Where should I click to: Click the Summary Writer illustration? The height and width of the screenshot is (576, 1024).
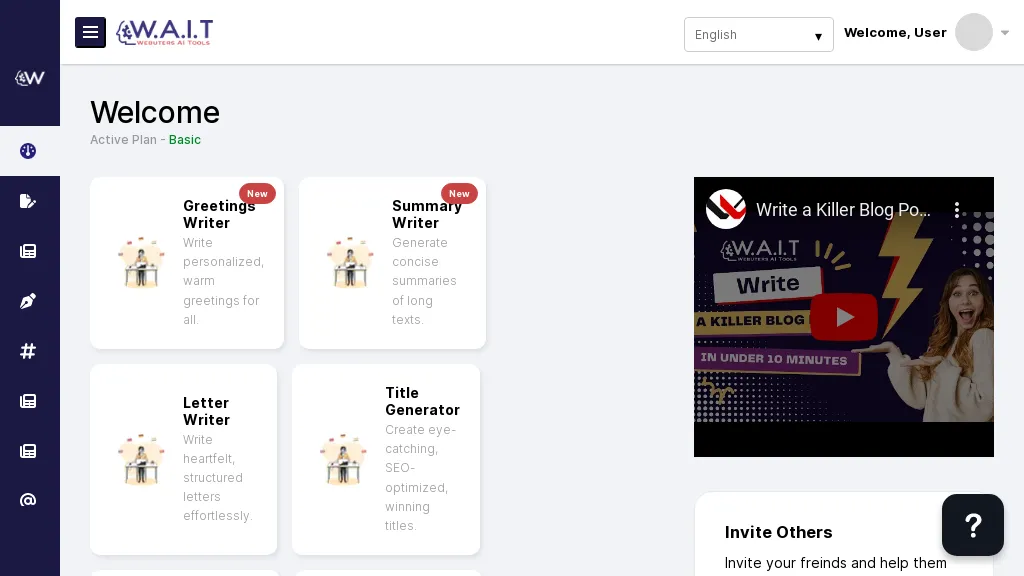tap(350, 263)
